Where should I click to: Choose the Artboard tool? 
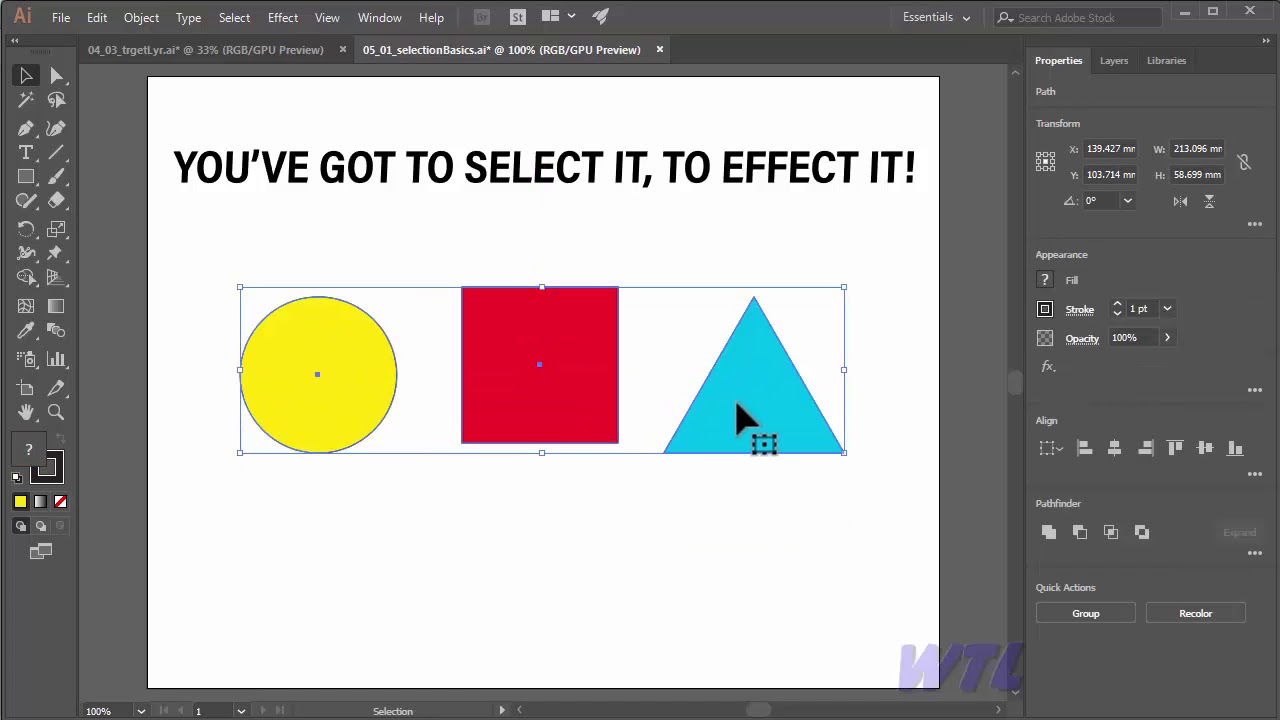tap(26, 388)
